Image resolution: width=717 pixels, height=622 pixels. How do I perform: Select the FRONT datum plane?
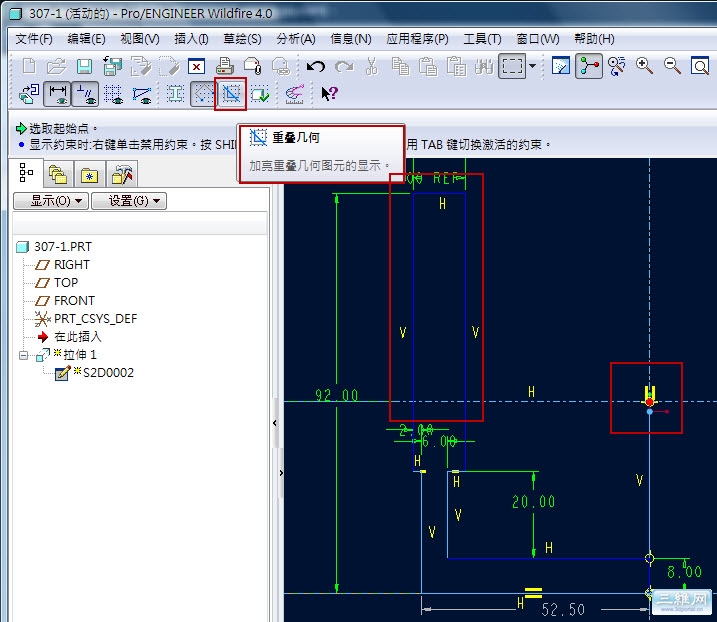pos(65,300)
